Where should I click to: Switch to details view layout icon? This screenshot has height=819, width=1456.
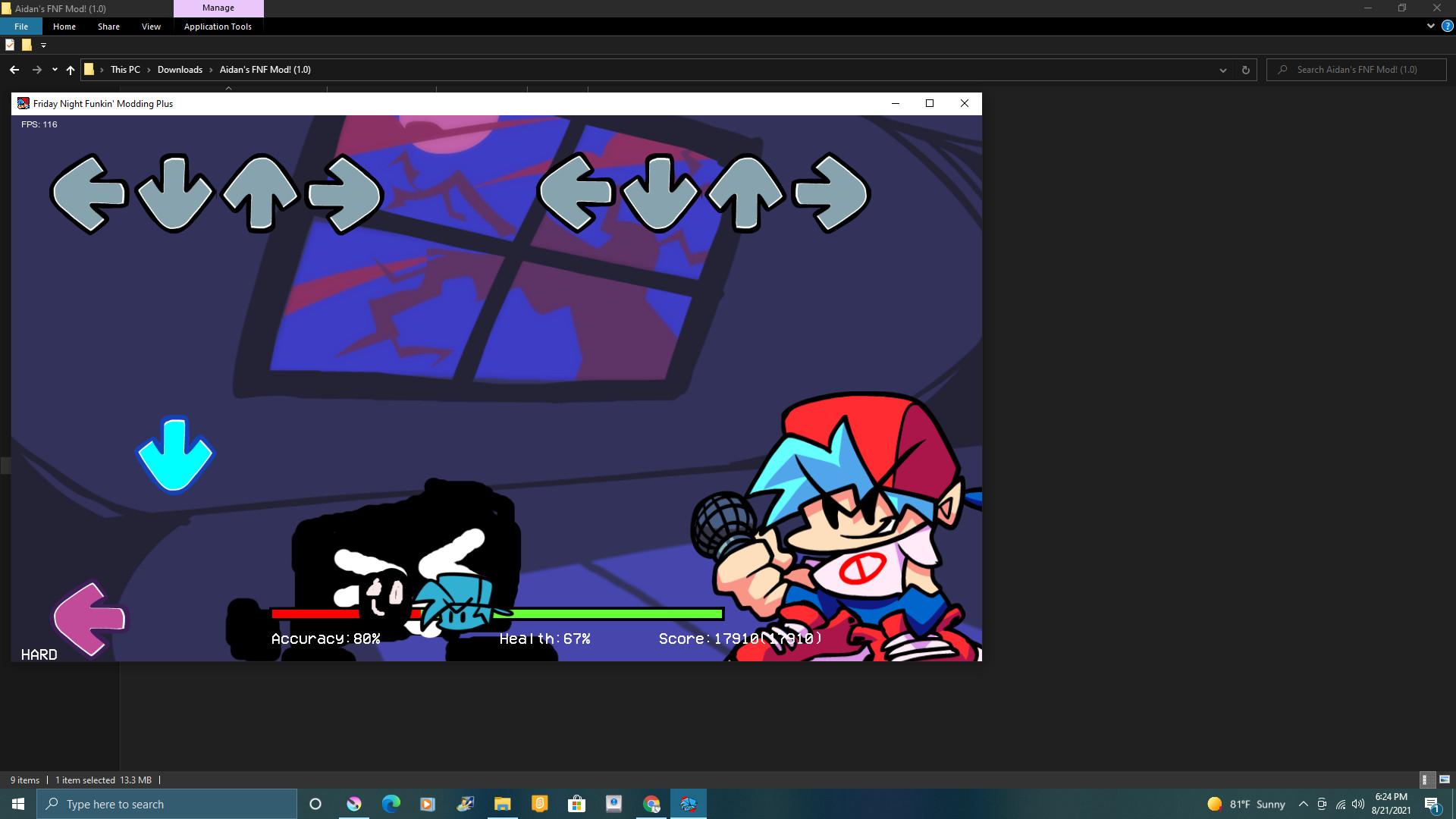1426,780
